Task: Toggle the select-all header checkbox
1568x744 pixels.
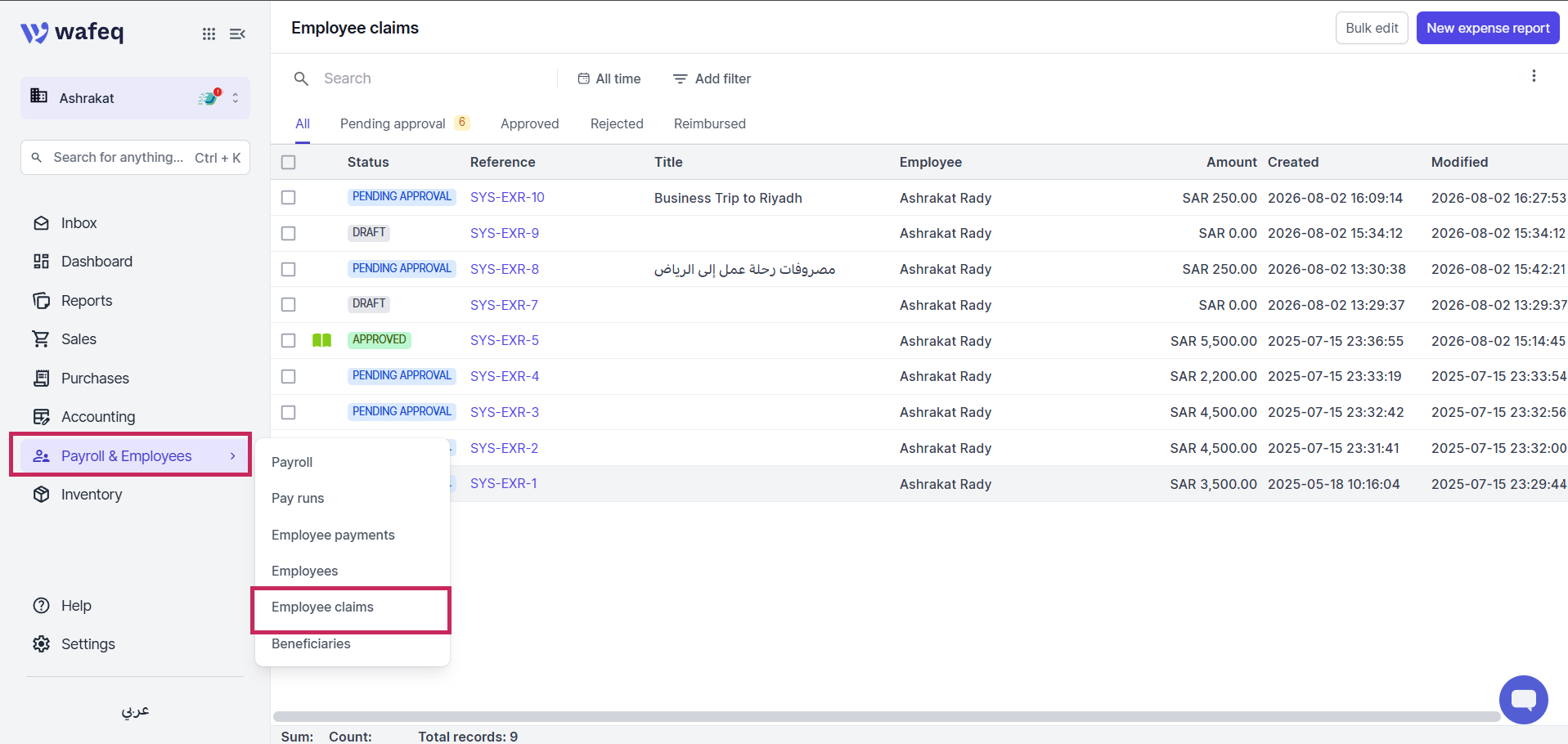Action: 288,162
